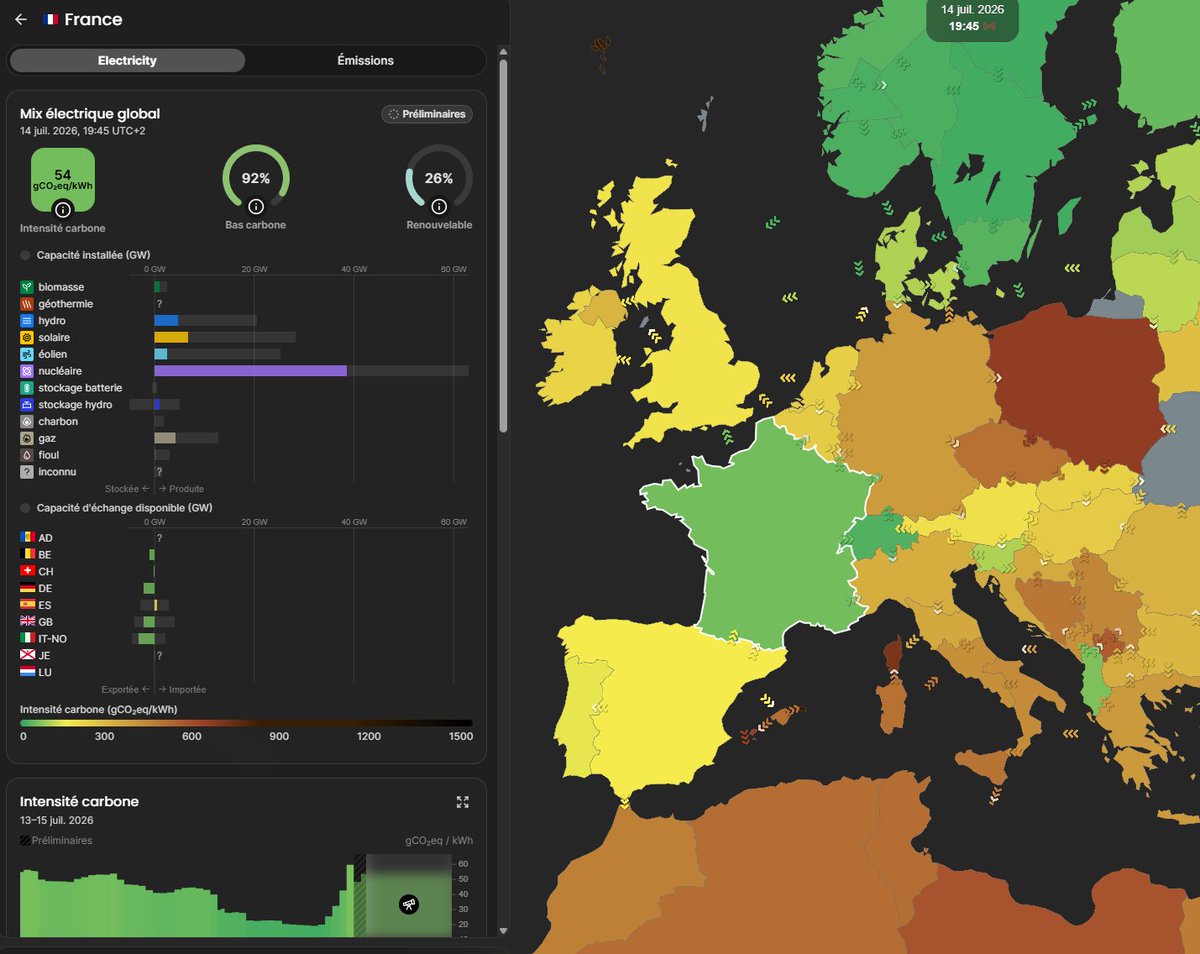Toggle Capacité d'échange disponible (GW) option
1200x954 pixels.
tap(26, 507)
